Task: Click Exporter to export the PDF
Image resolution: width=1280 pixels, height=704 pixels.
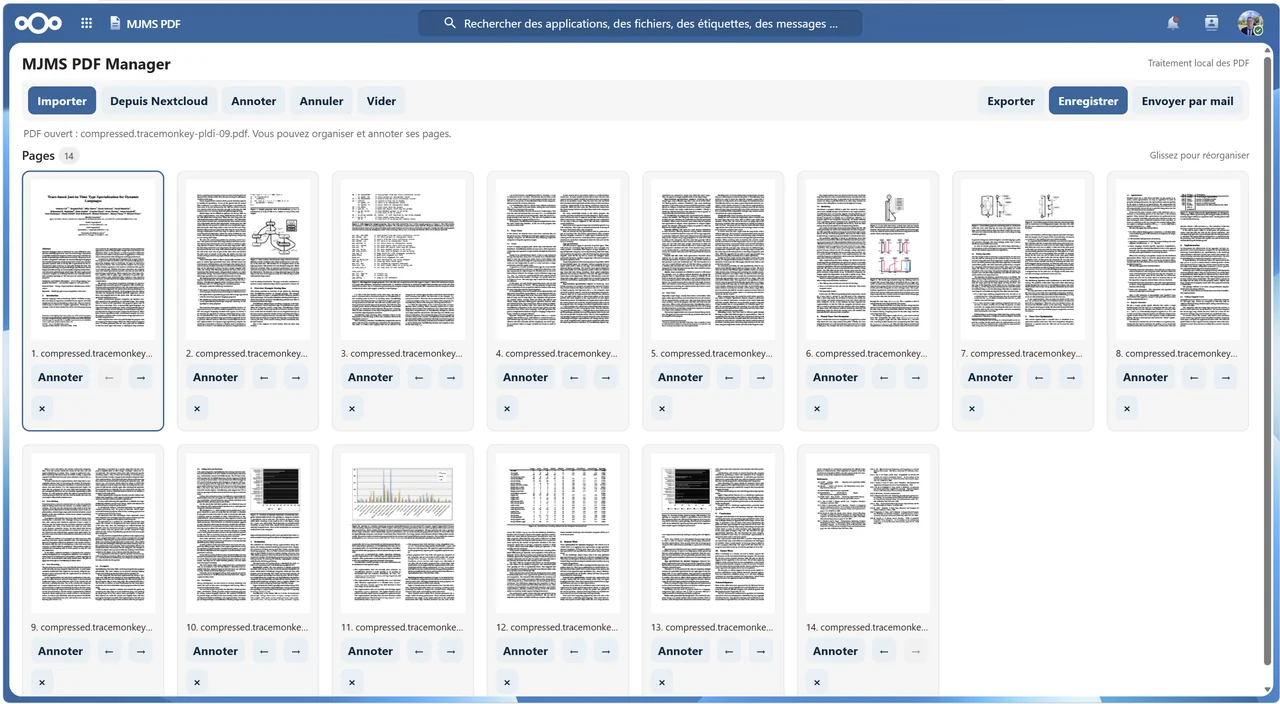Action: [x=1011, y=101]
